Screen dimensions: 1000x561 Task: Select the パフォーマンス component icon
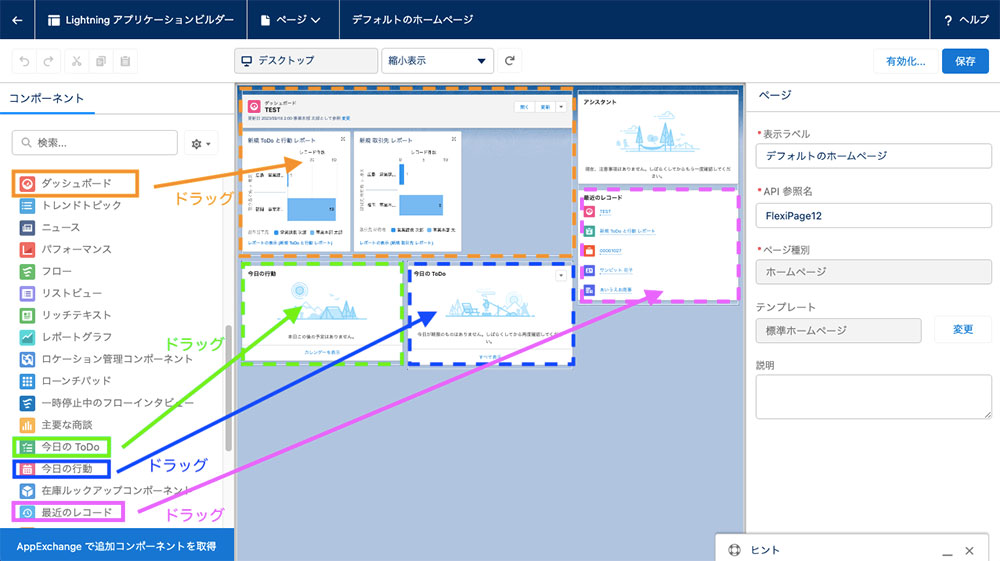[x=27, y=249]
